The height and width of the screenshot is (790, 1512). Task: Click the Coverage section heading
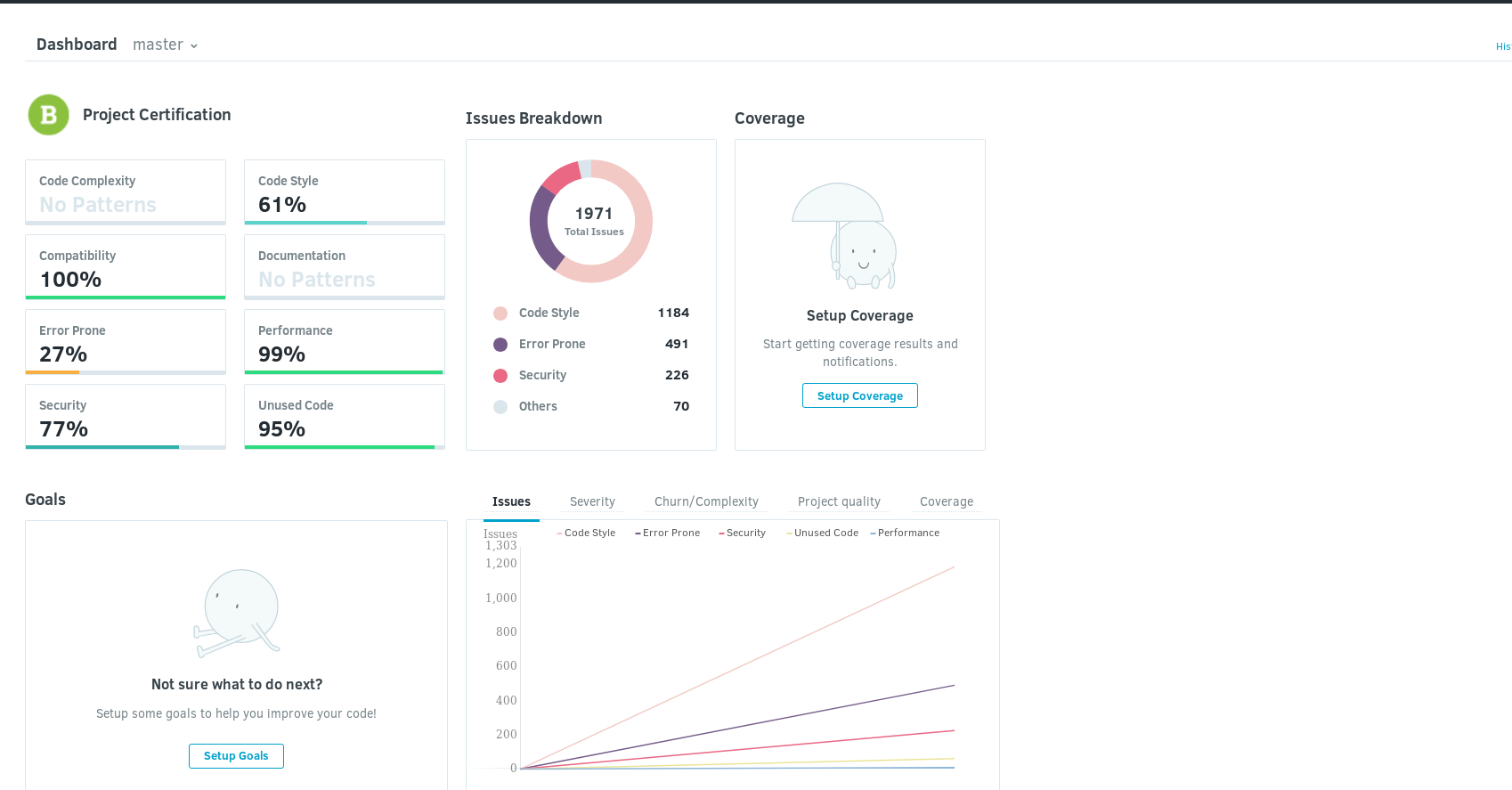(x=769, y=118)
